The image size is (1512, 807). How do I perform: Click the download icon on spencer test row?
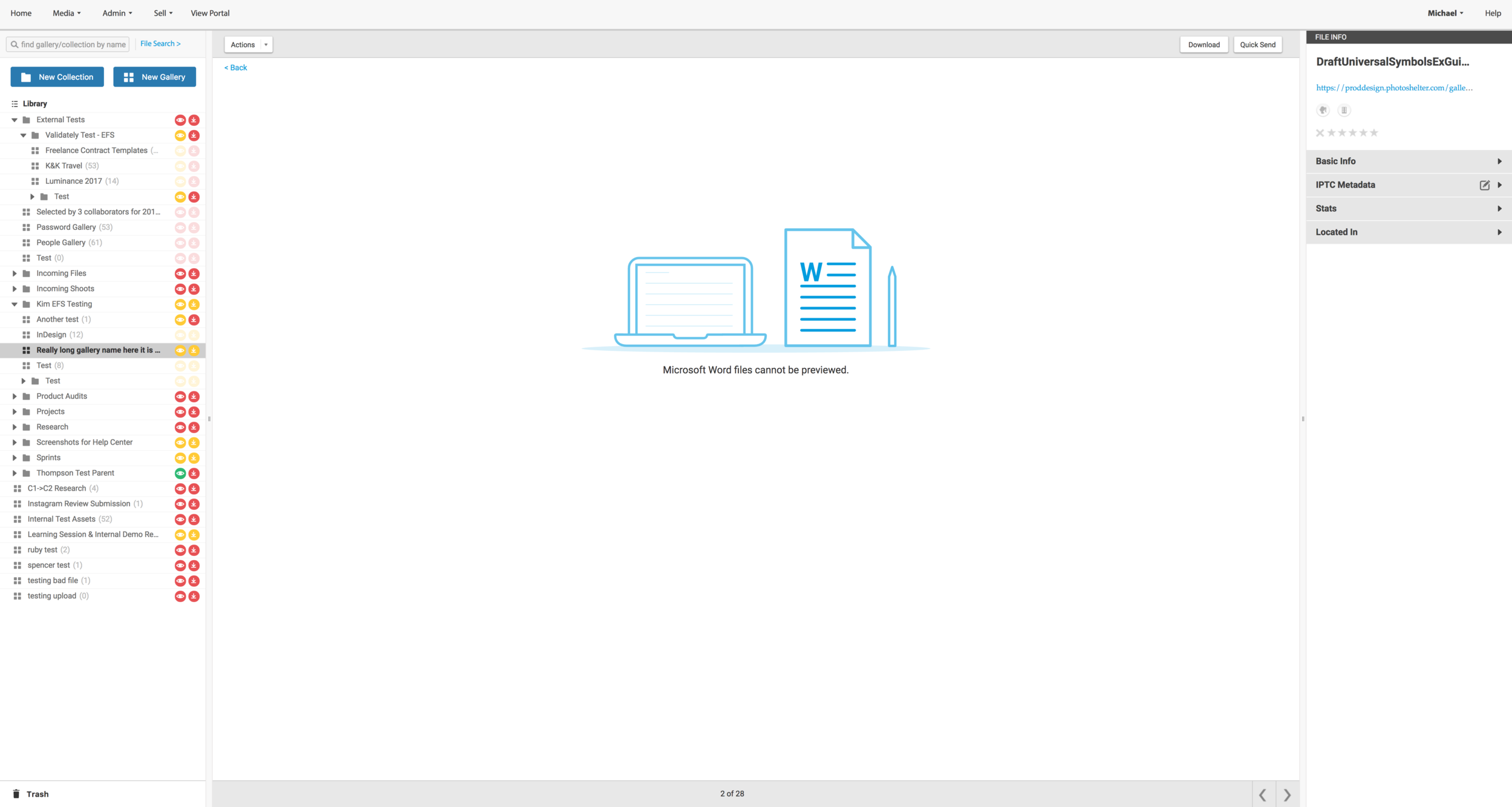tap(194, 566)
